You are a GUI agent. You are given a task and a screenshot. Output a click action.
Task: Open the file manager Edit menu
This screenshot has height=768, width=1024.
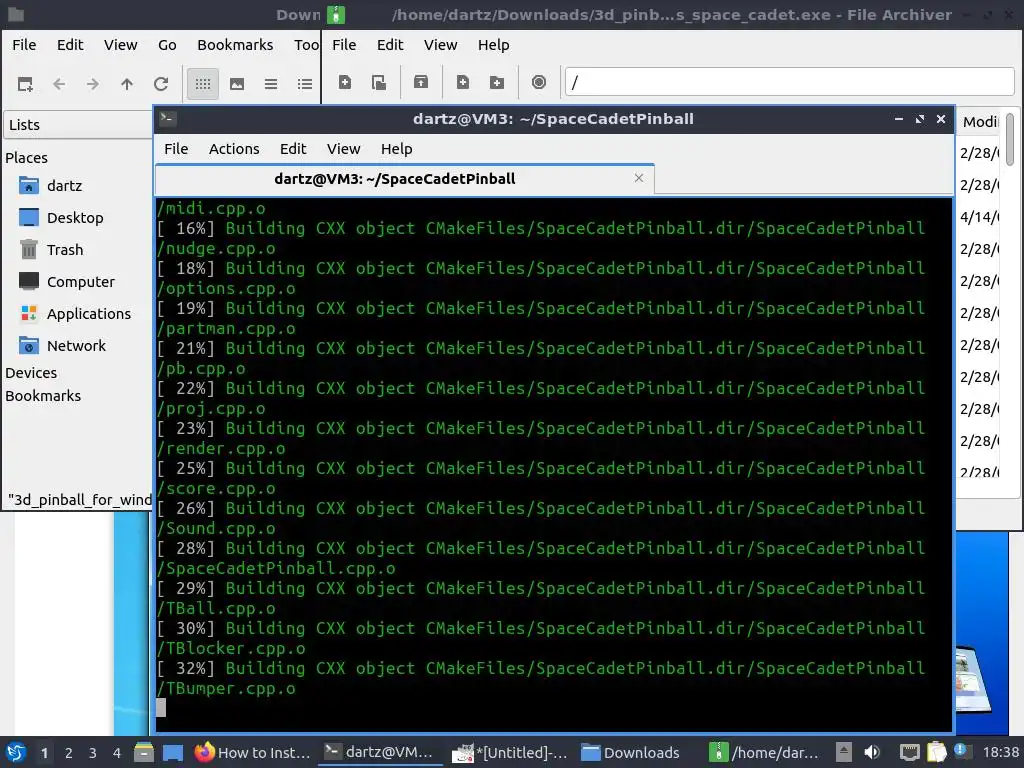70,45
